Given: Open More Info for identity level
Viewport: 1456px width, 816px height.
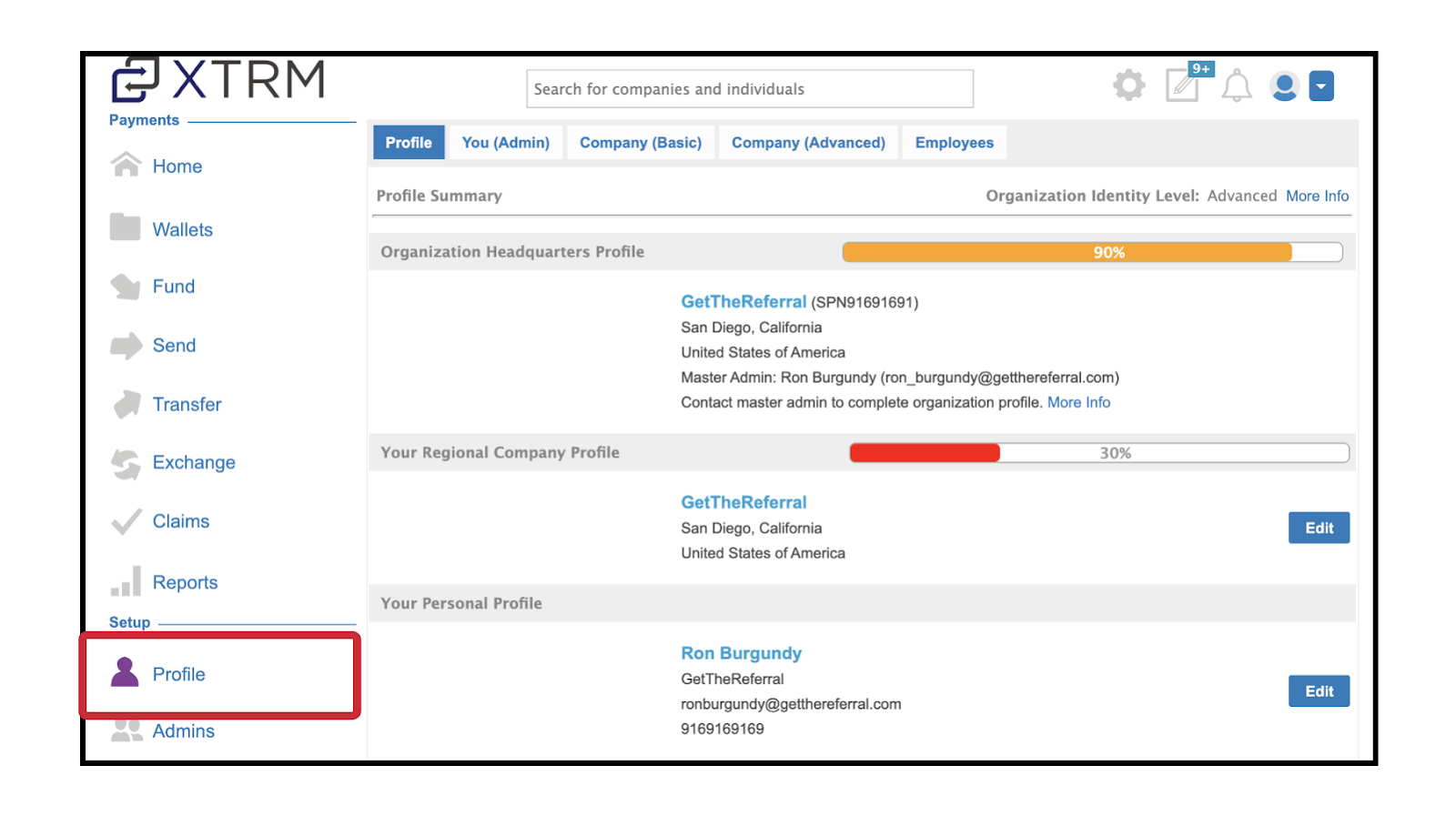Looking at the screenshot, I should tap(1317, 196).
